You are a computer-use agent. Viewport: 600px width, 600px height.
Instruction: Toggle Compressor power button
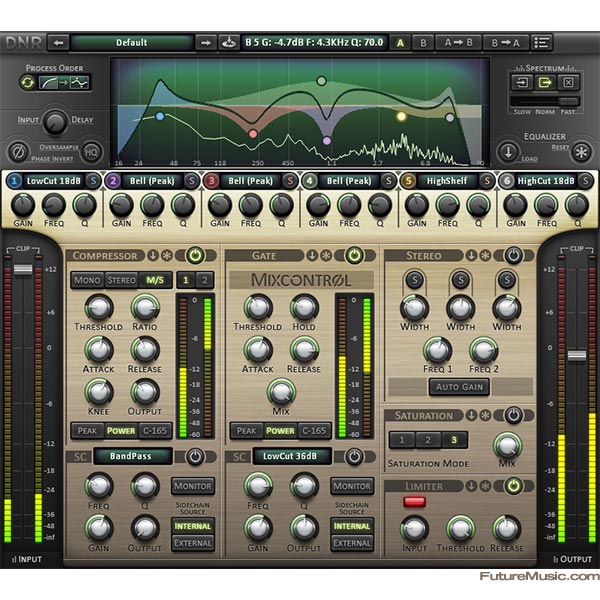[x=195, y=255]
